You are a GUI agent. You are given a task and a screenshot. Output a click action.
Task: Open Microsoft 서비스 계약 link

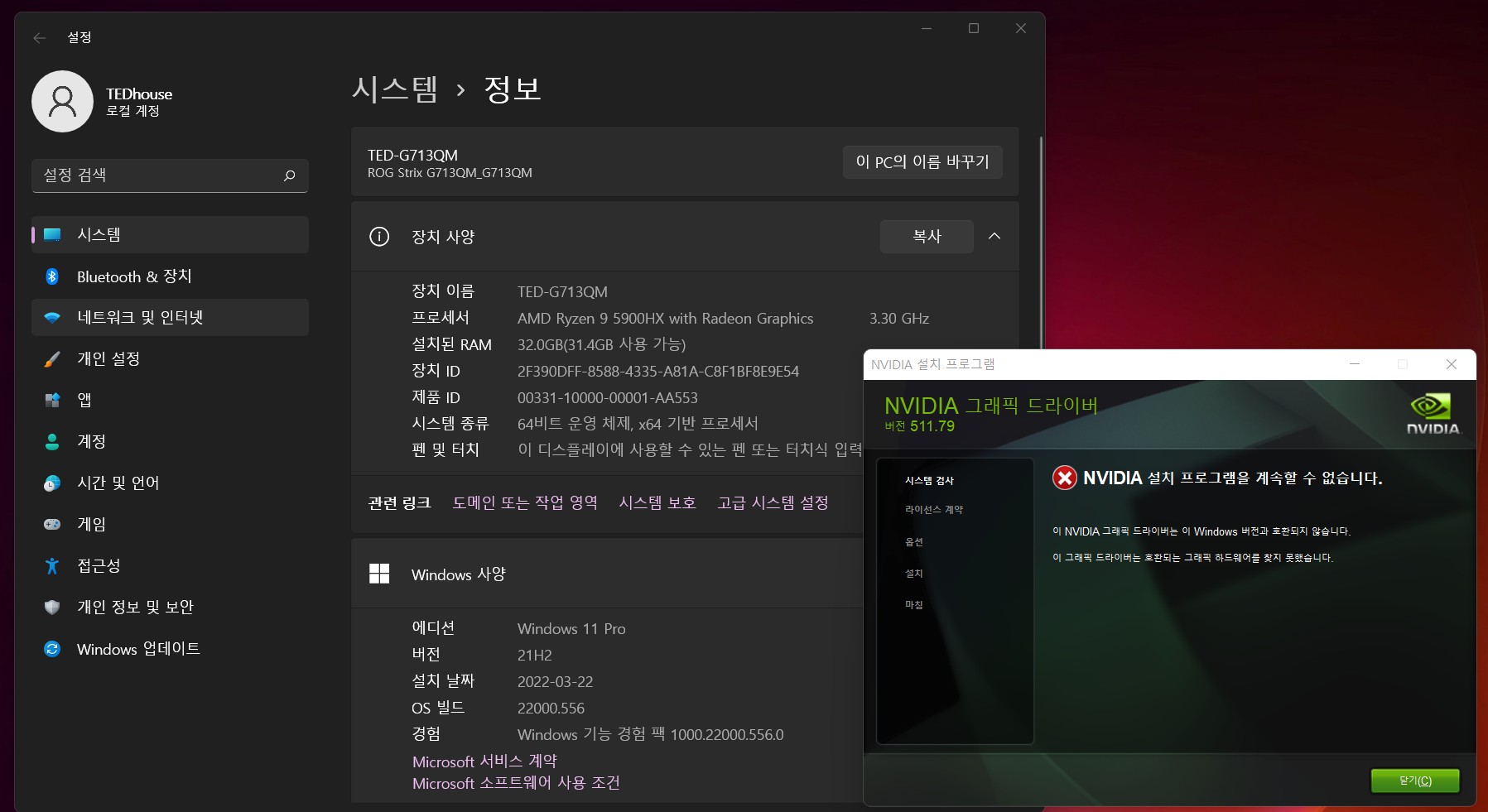[484, 762]
